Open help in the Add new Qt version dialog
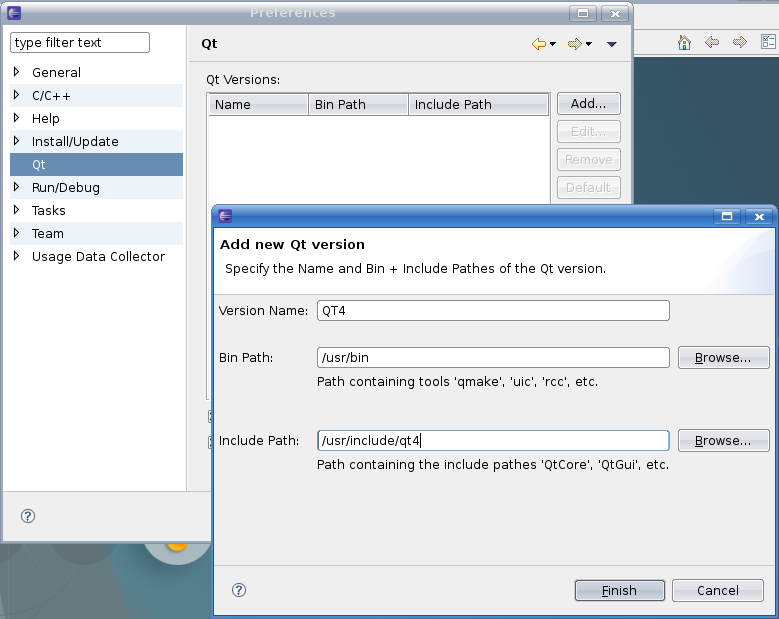The image size is (779, 619). (239, 590)
